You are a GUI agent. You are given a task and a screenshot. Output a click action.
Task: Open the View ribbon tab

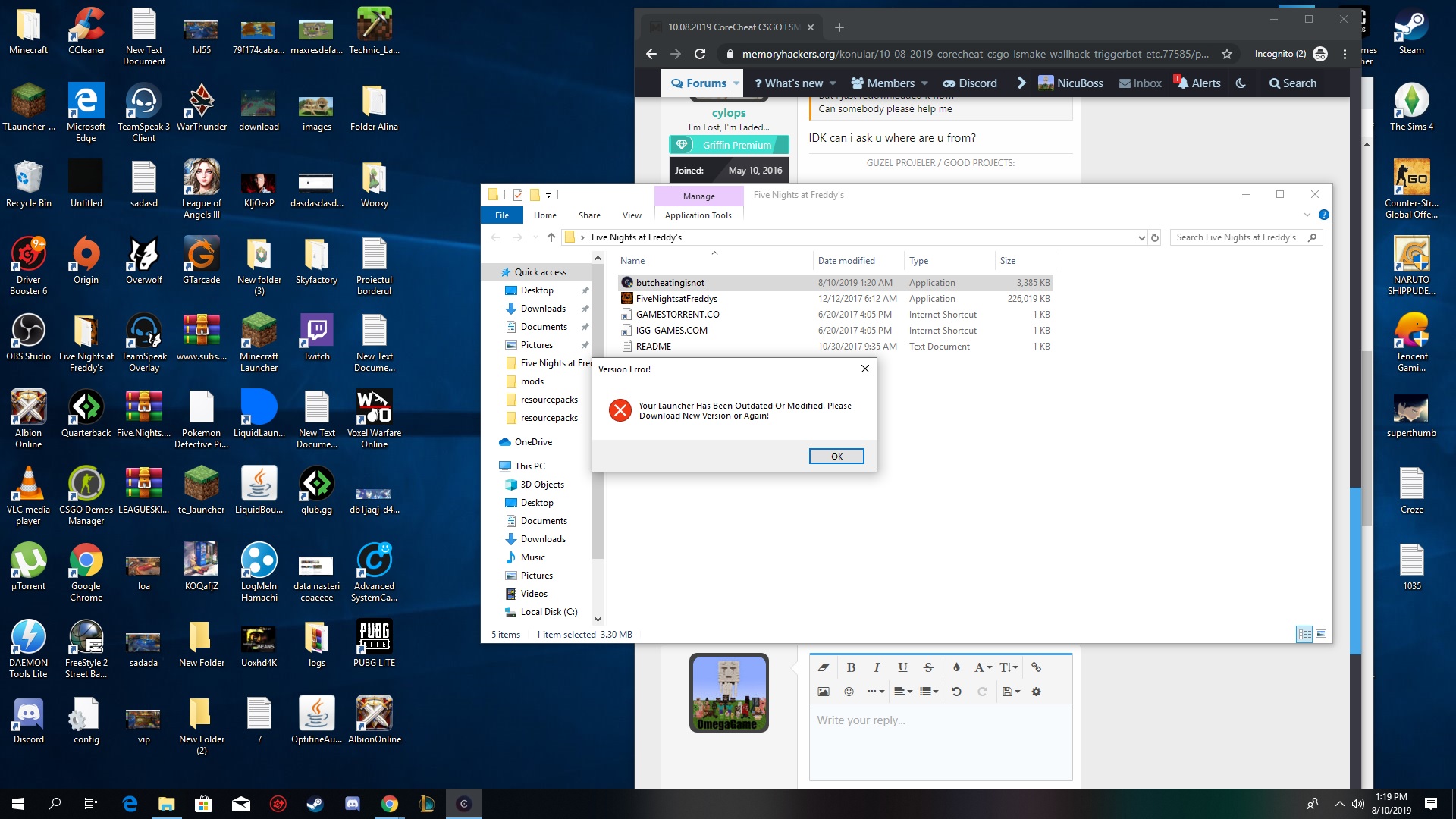(632, 215)
